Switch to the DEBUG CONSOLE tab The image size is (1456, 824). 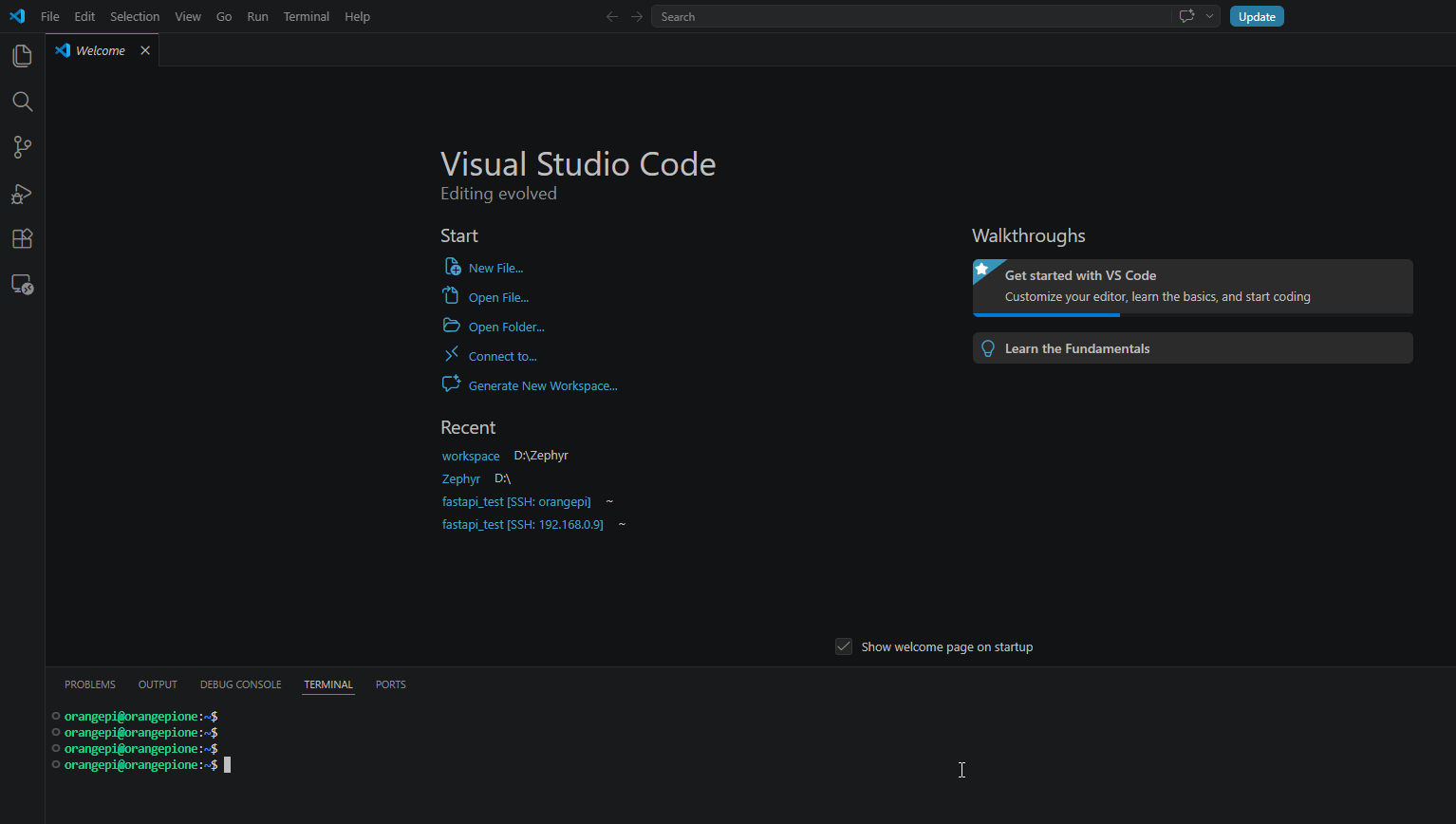[240, 684]
